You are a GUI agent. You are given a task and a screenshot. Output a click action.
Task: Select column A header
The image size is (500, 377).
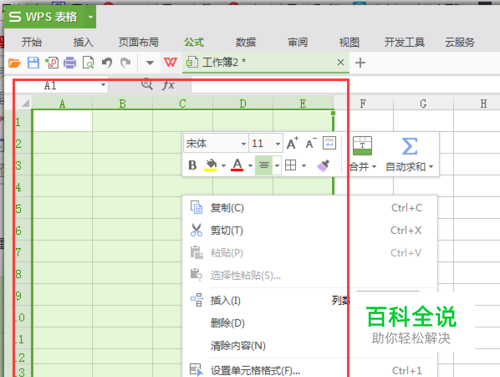click(62, 104)
